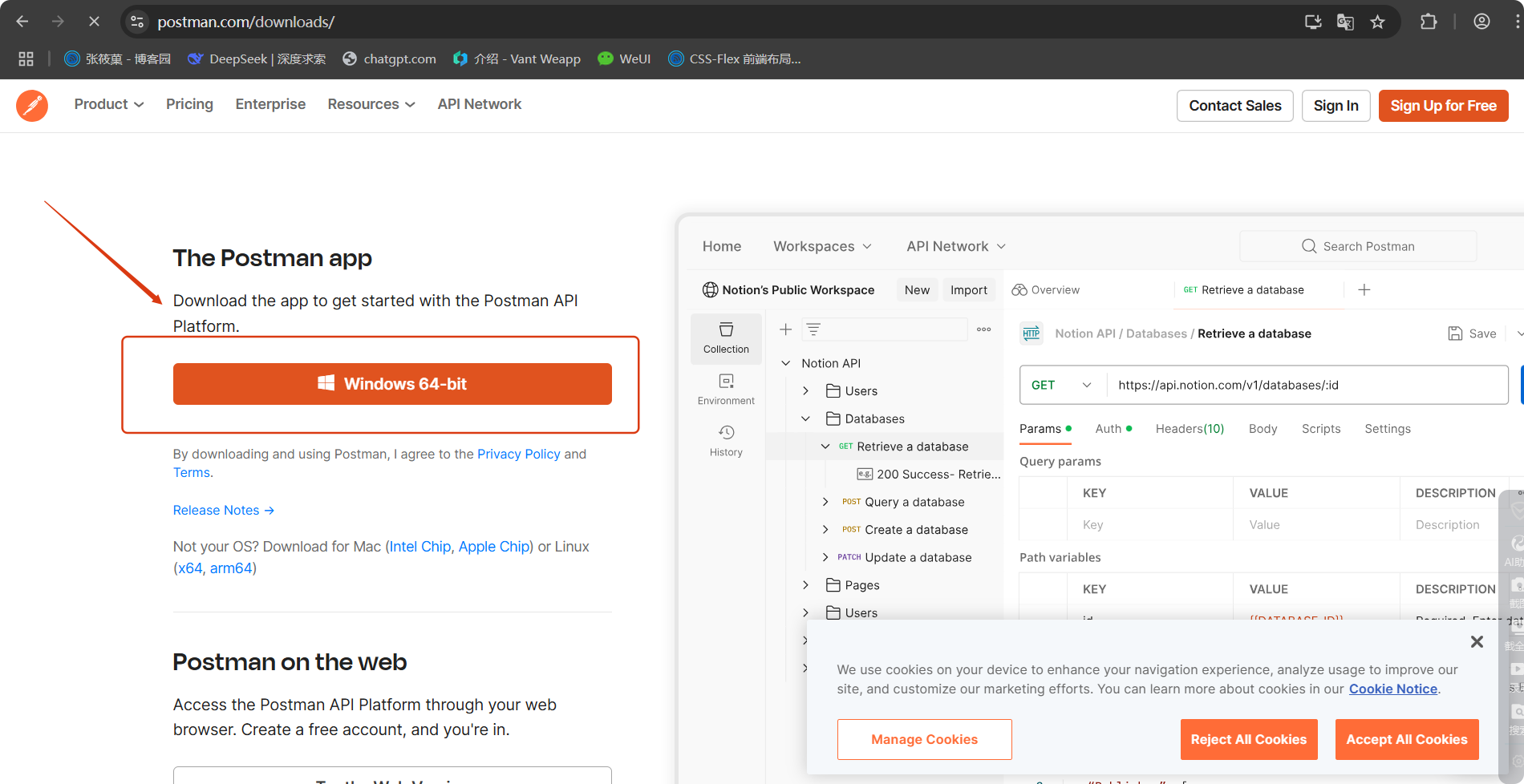Click the translate page icon
This screenshot has width=1524, height=784.
click(1345, 22)
